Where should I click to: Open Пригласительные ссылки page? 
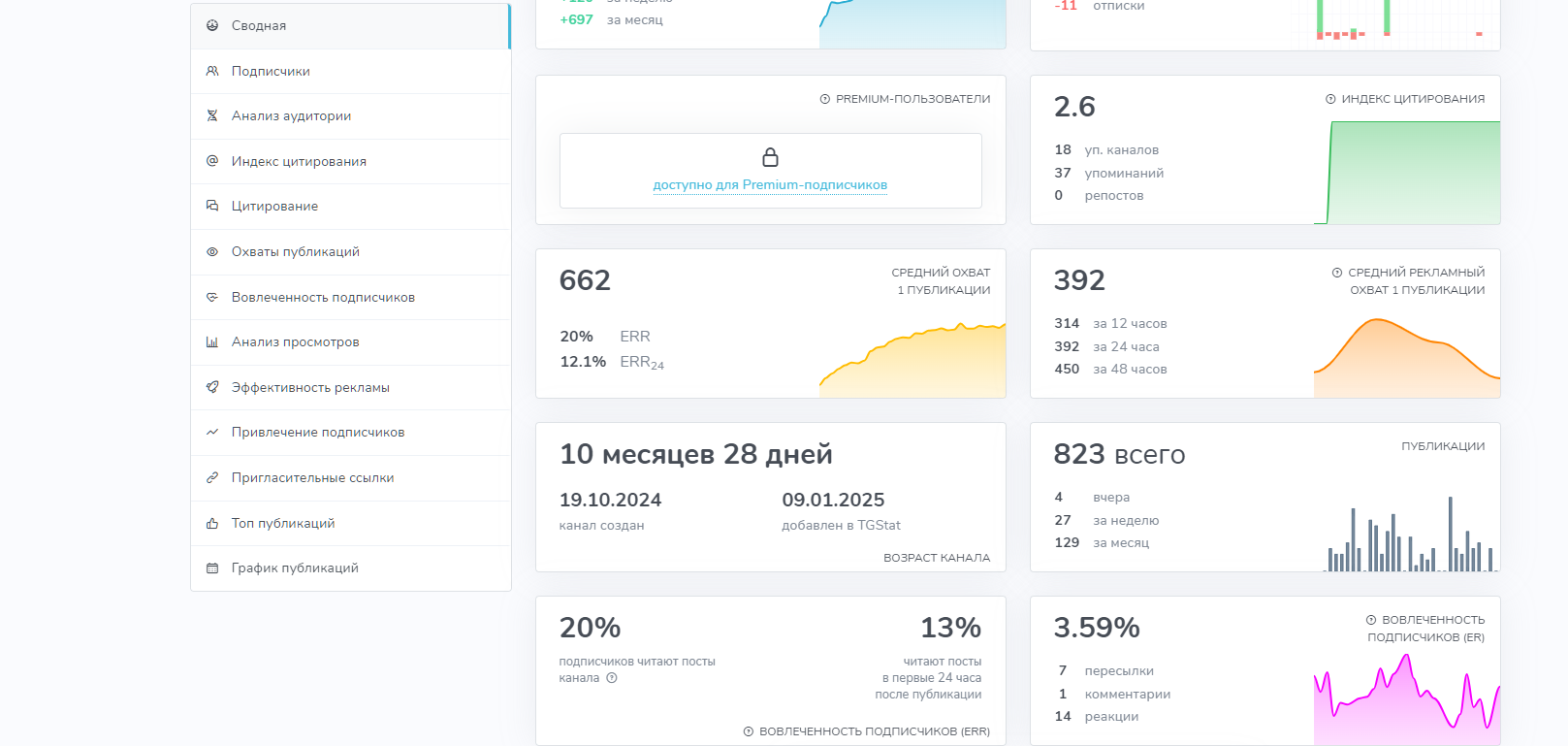coord(351,478)
